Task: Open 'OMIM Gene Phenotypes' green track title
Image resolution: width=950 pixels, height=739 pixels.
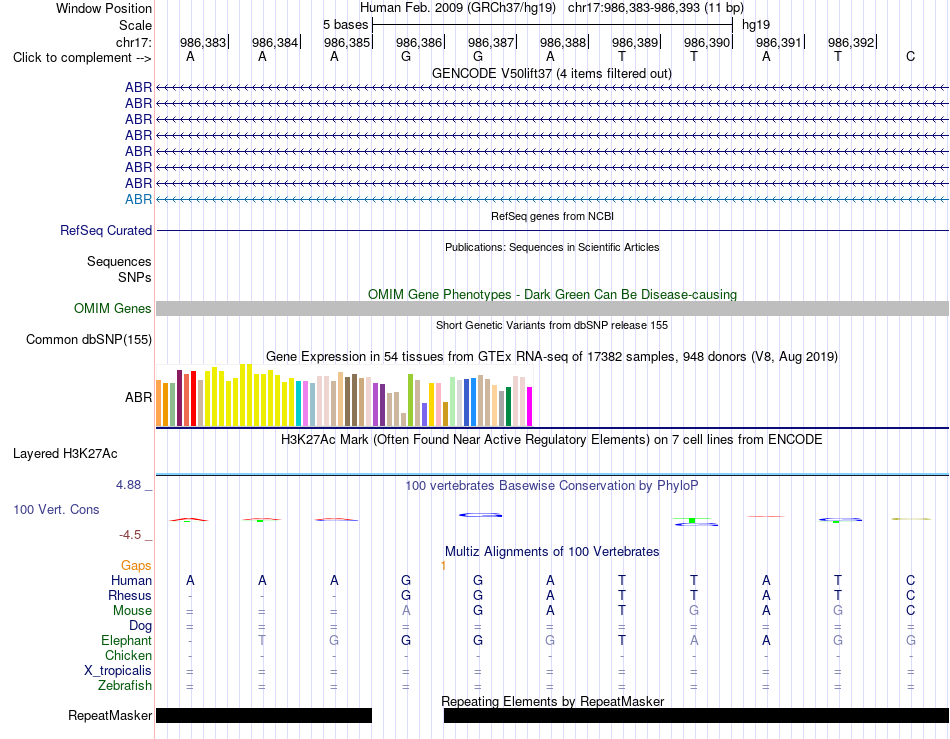Action: [552, 294]
